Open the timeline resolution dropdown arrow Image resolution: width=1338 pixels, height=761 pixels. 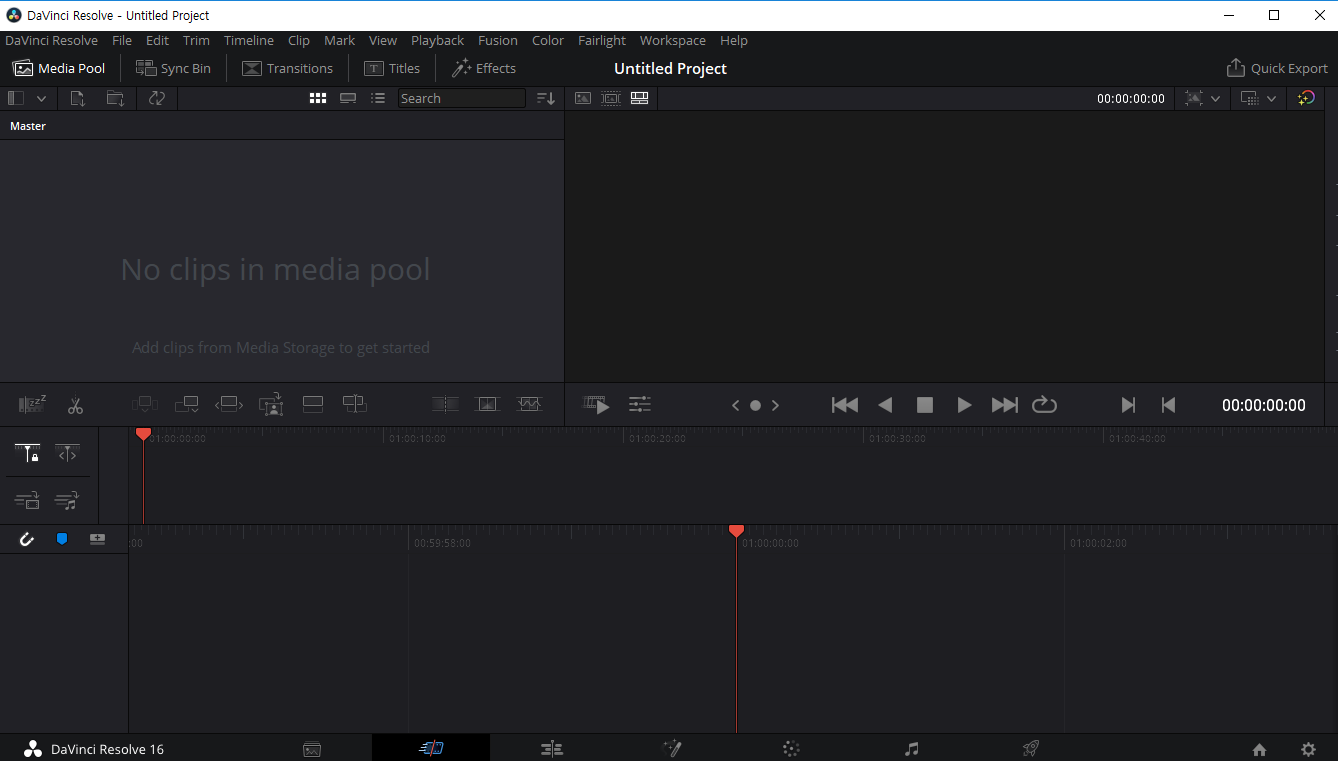click(1271, 98)
